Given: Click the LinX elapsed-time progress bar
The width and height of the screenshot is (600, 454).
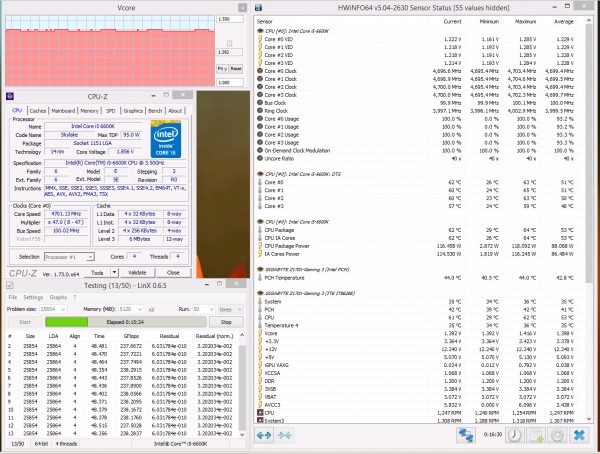Looking at the screenshot, I should (126, 322).
